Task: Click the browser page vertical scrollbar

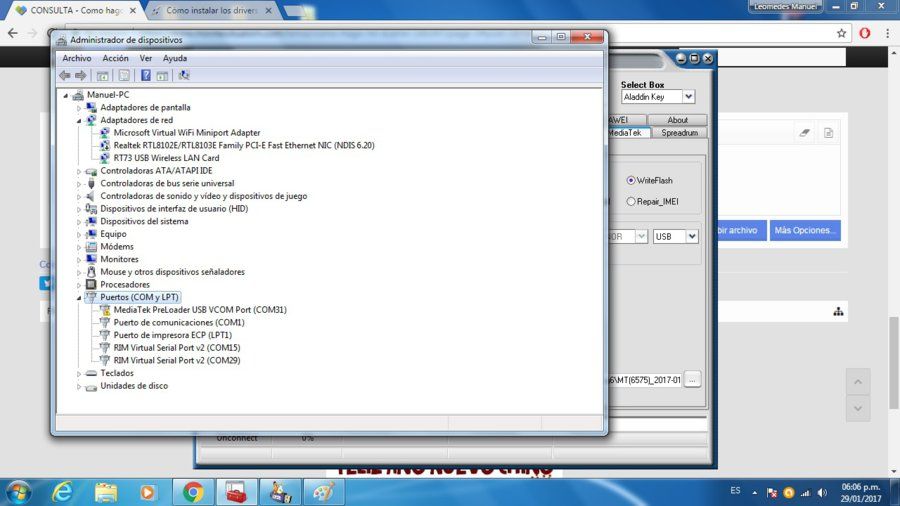Action: 894,363
